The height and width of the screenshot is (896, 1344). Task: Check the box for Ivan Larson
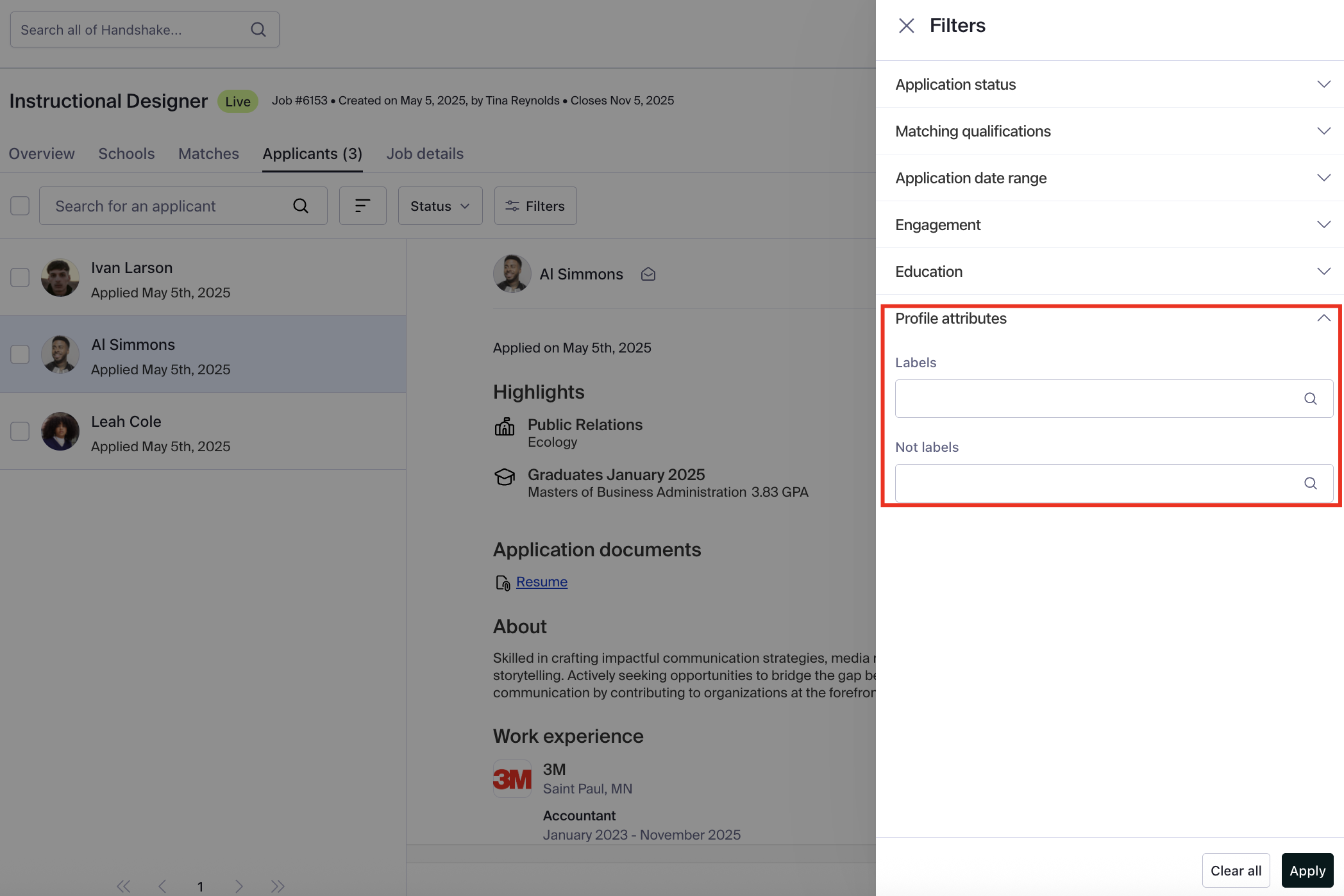(x=20, y=278)
